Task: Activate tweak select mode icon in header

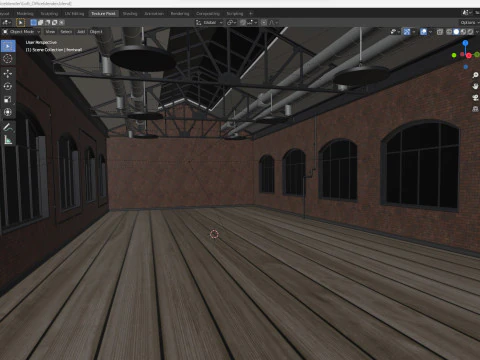Action: click(20, 22)
